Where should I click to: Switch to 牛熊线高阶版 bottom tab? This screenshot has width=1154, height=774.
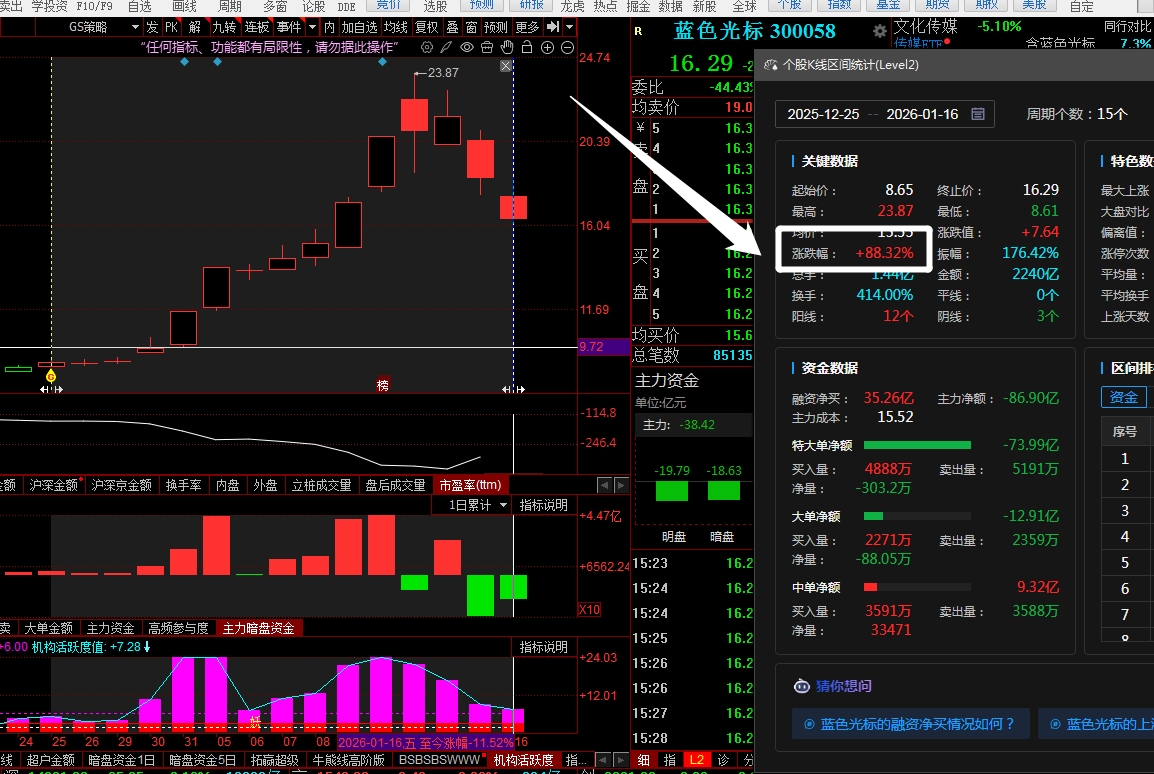pyautogui.click(x=349, y=760)
